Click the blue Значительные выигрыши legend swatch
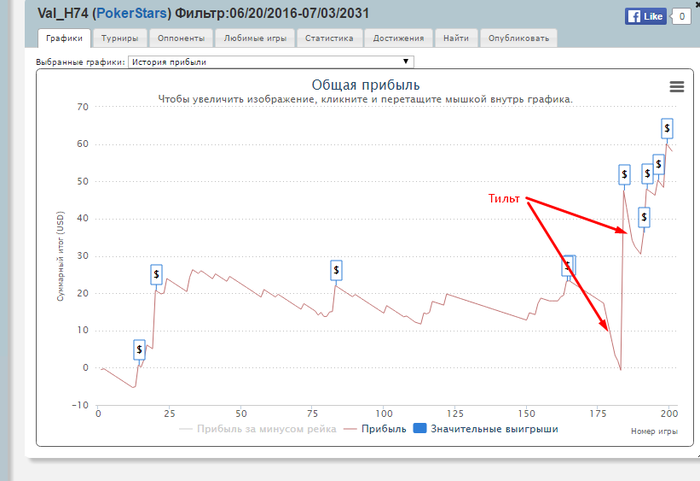The width and height of the screenshot is (700, 481). [x=420, y=428]
